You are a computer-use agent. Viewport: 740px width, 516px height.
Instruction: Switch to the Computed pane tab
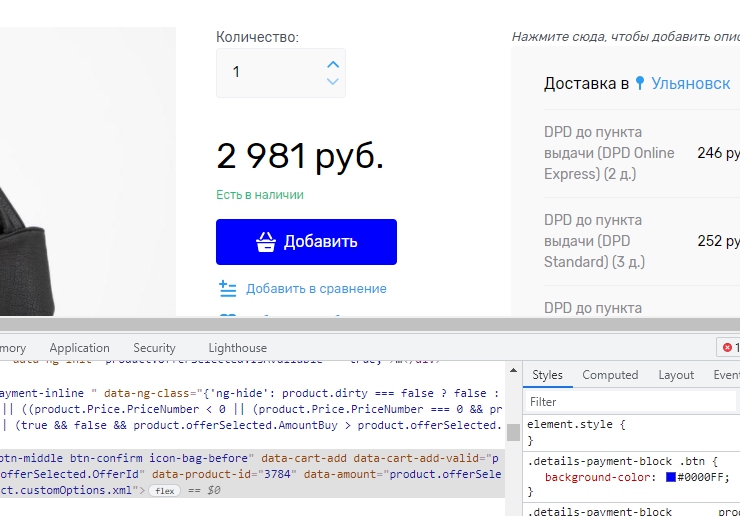click(610, 375)
